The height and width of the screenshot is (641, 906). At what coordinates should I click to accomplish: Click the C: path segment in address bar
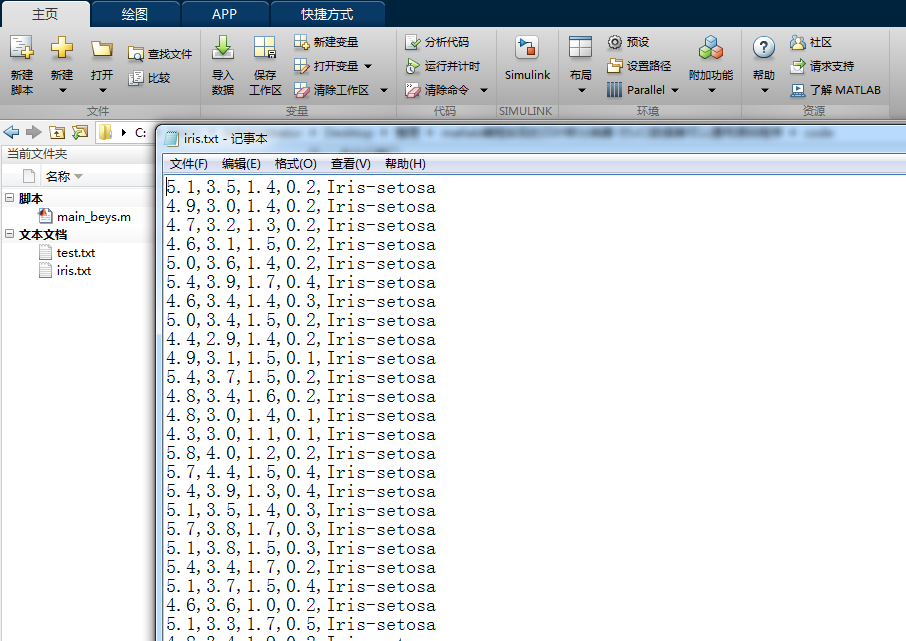[x=140, y=133]
